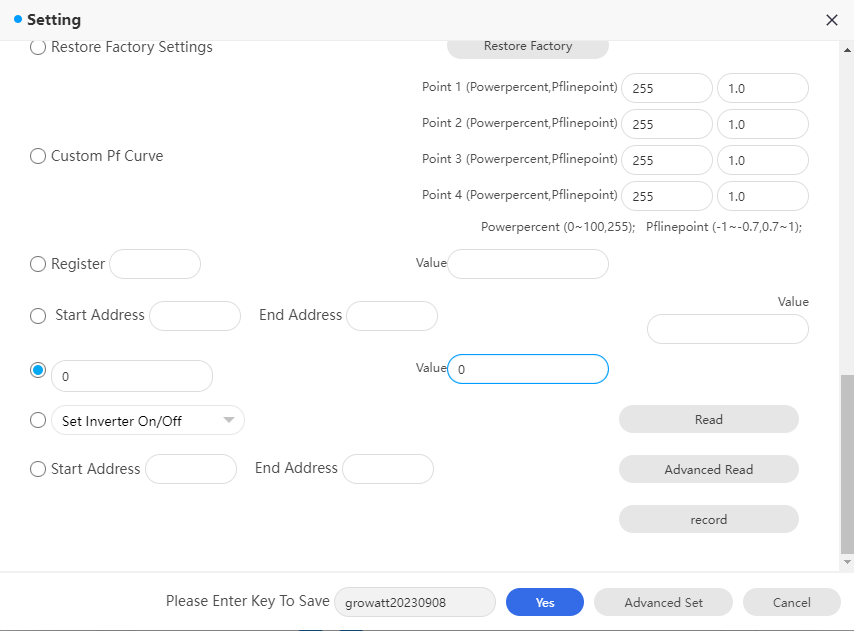
Task: Click the Please Enter Key To Save field
Action: coord(414,602)
